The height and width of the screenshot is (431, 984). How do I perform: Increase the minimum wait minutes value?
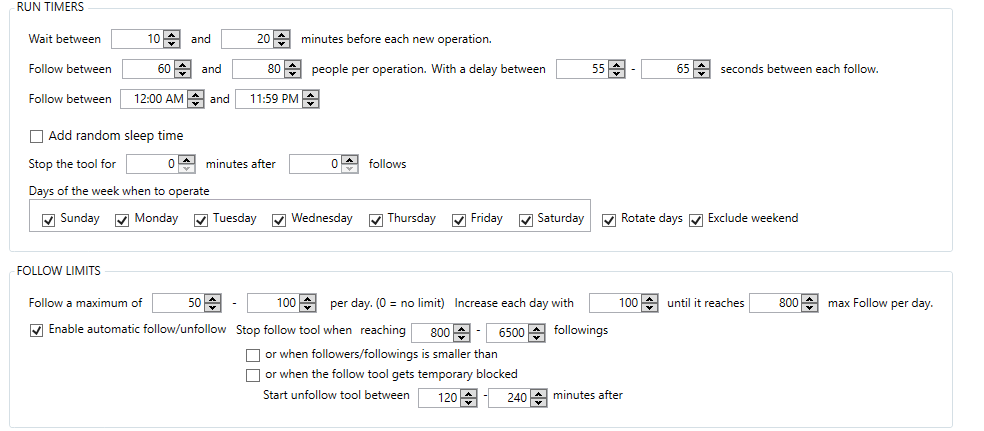(172, 35)
